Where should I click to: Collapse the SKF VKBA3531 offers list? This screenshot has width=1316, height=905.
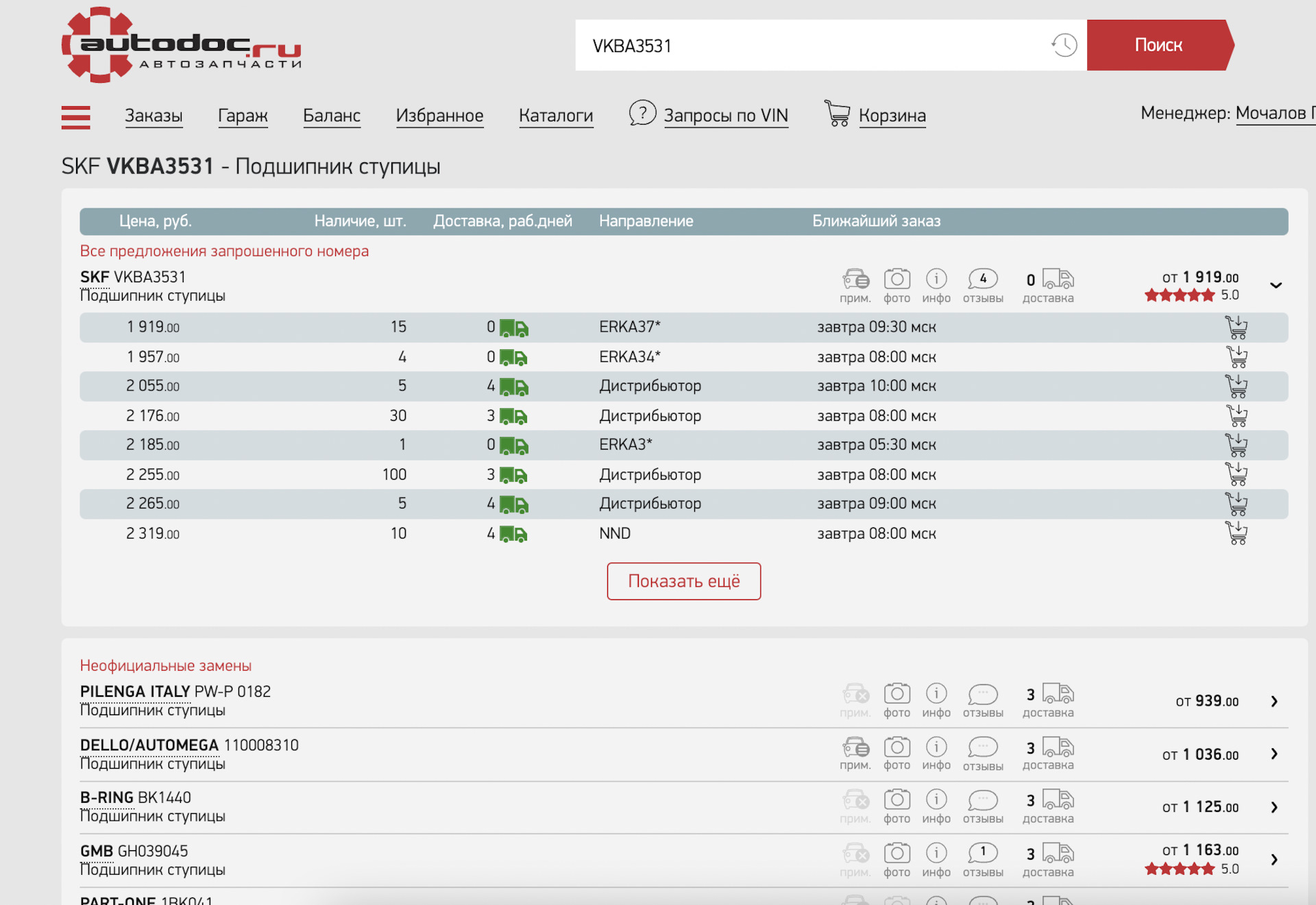point(1276,285)
